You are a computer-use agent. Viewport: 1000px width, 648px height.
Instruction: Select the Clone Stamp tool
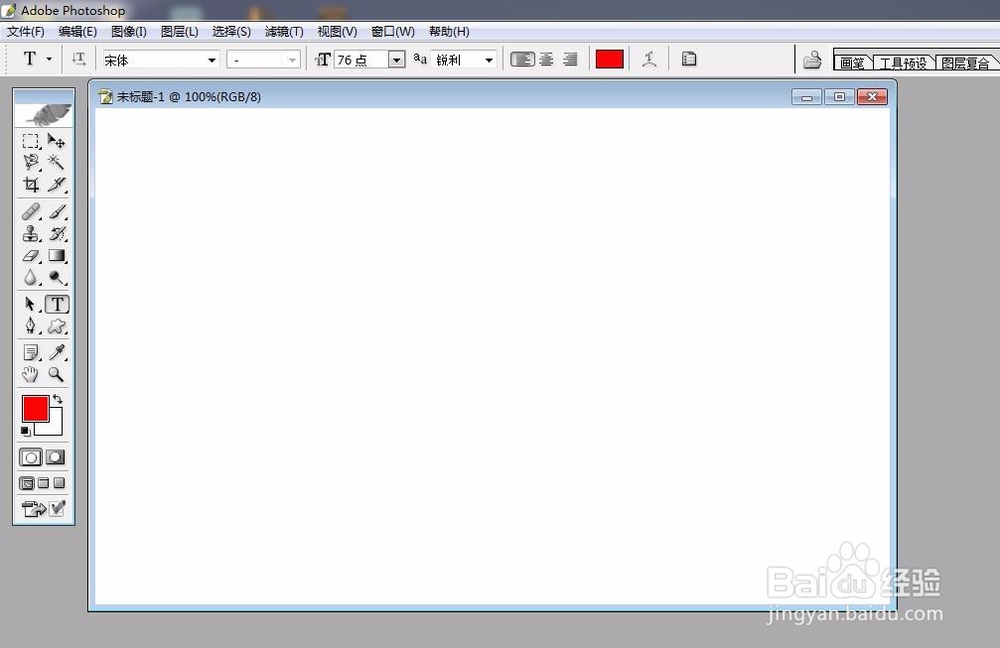[x=31, y=233]
